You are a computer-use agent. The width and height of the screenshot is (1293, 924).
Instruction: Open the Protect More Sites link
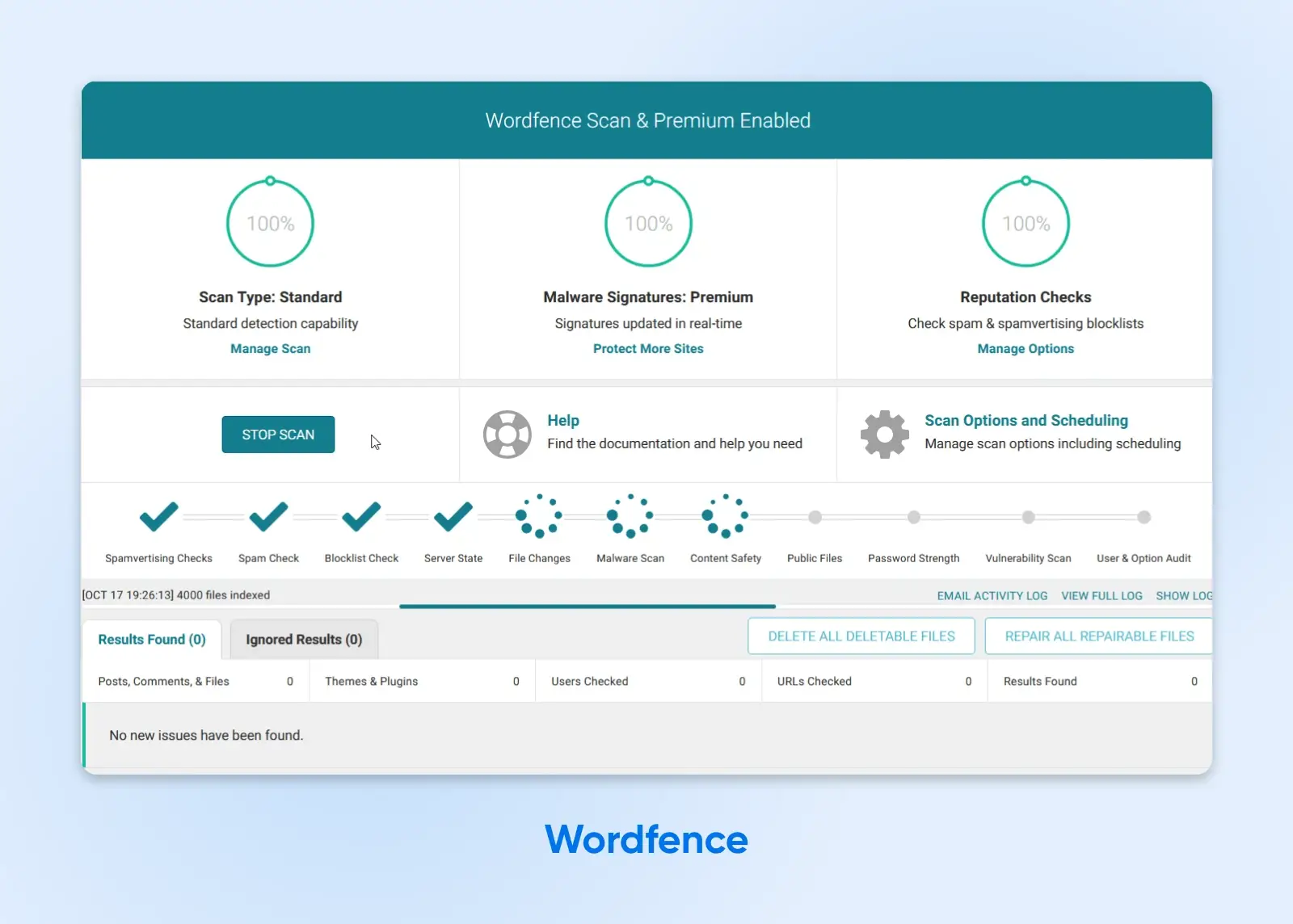648,349
